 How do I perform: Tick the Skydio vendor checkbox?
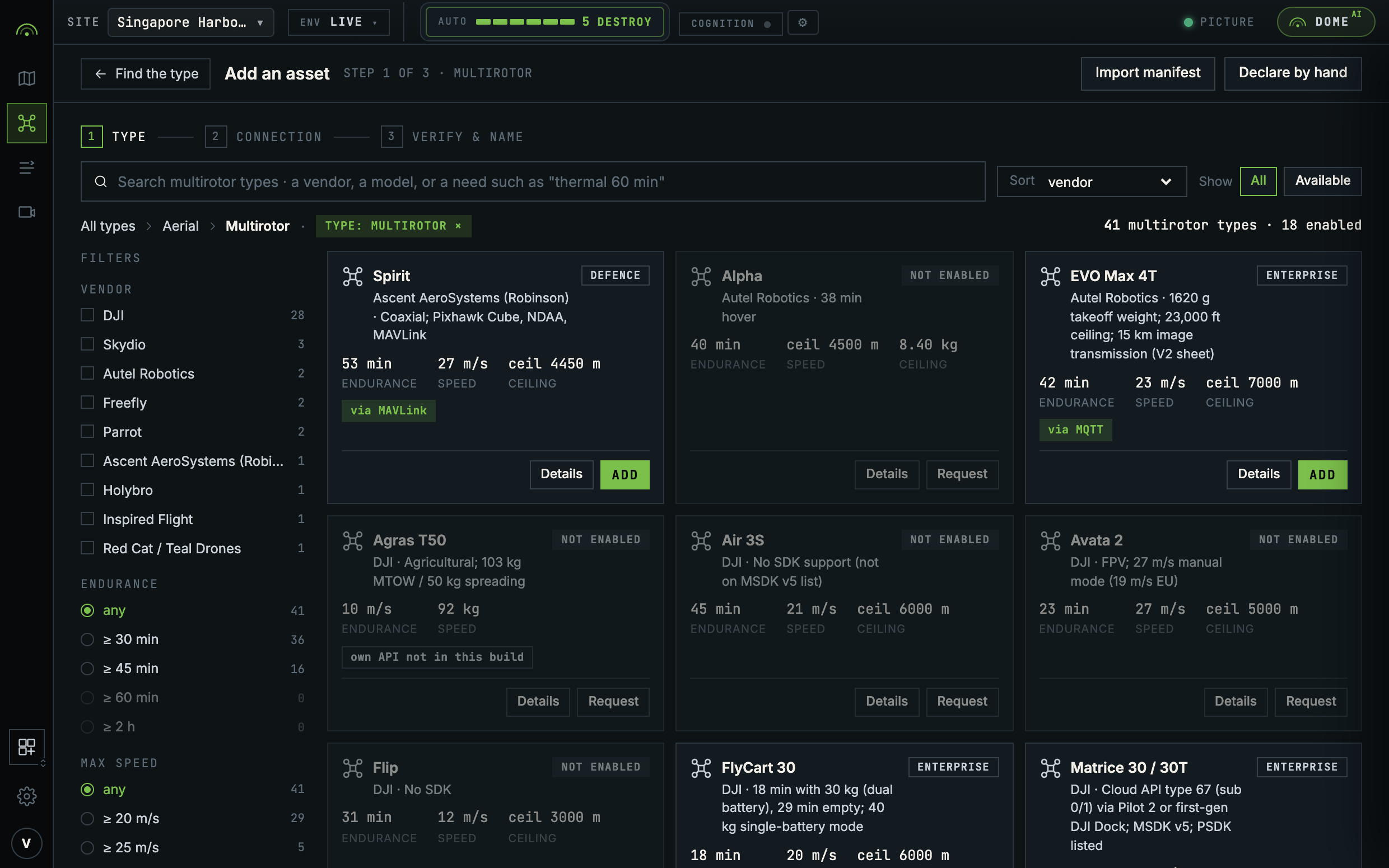87,344
